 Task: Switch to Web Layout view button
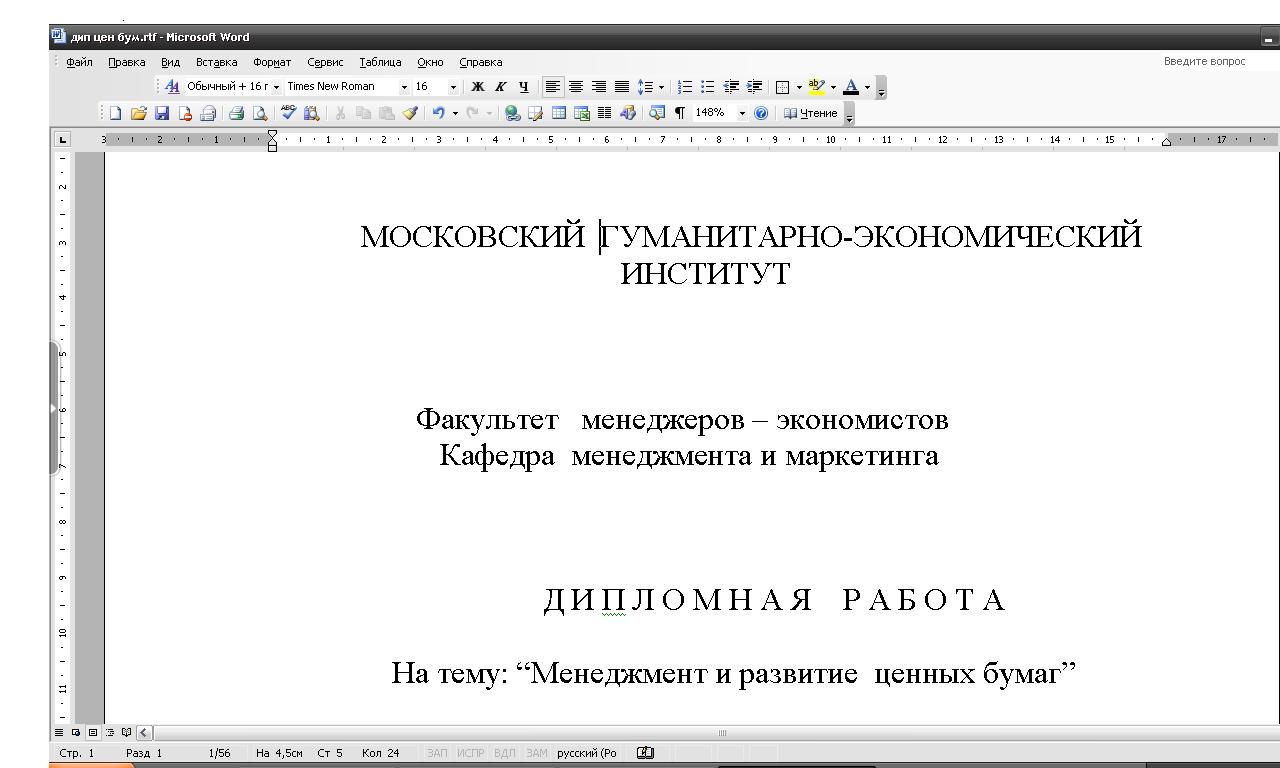tap(76, 732)
